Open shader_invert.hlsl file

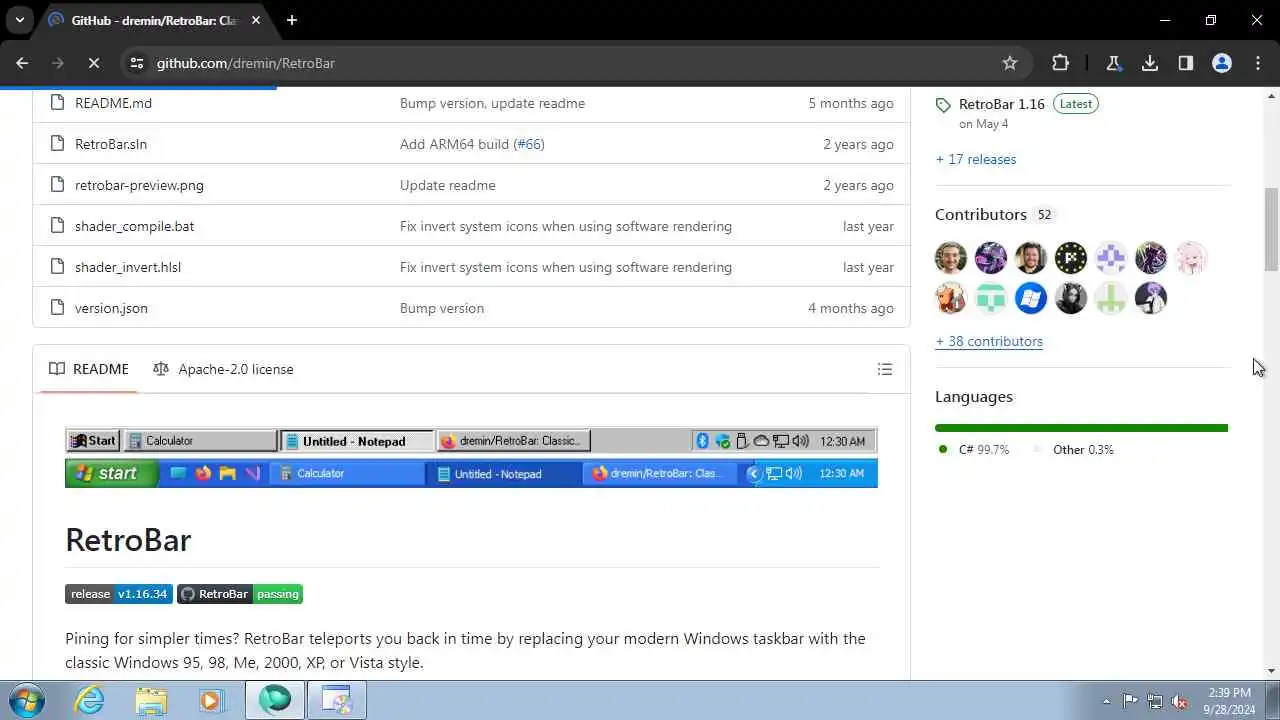(x=128, y=267)
